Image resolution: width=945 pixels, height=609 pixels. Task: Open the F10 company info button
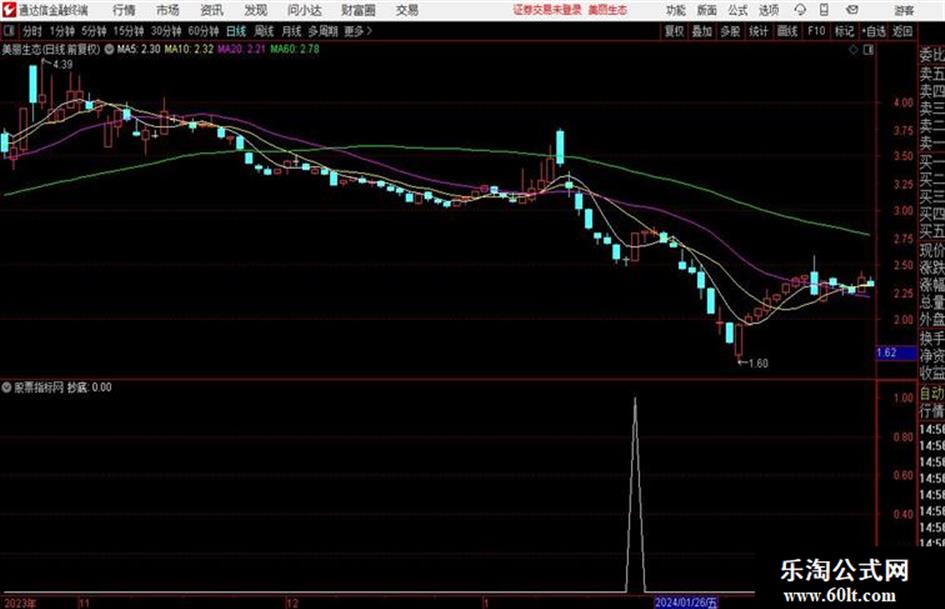817,31
